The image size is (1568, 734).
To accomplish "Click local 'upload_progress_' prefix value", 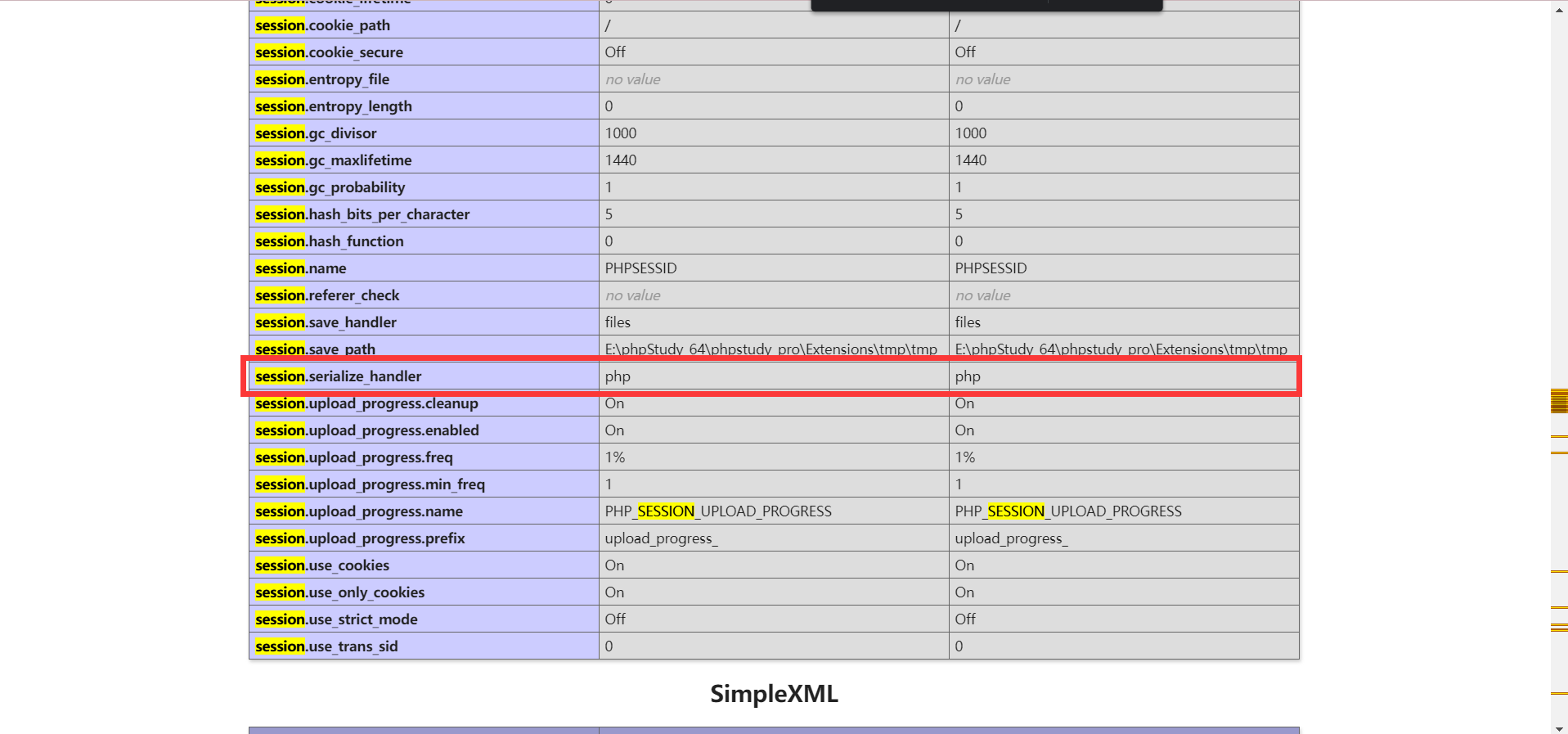I will (661, 538).
